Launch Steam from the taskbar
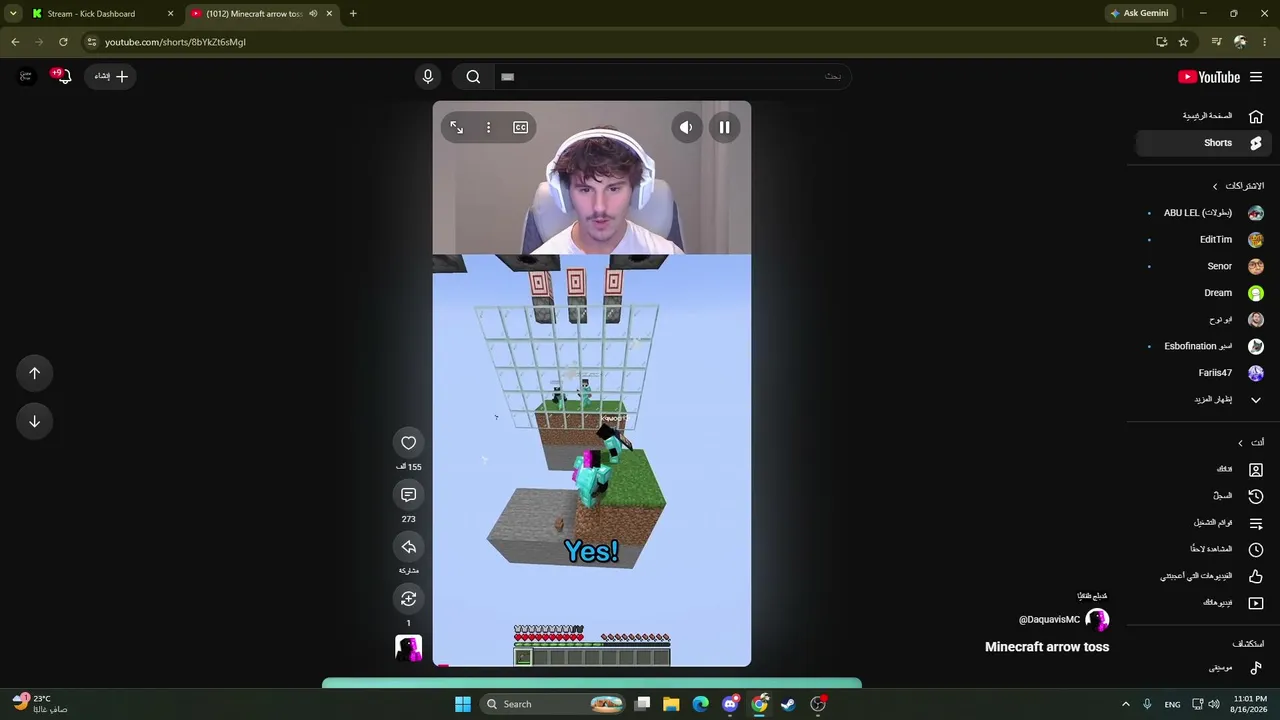Viewport: 1280px width, 720px height. point(788,704)
